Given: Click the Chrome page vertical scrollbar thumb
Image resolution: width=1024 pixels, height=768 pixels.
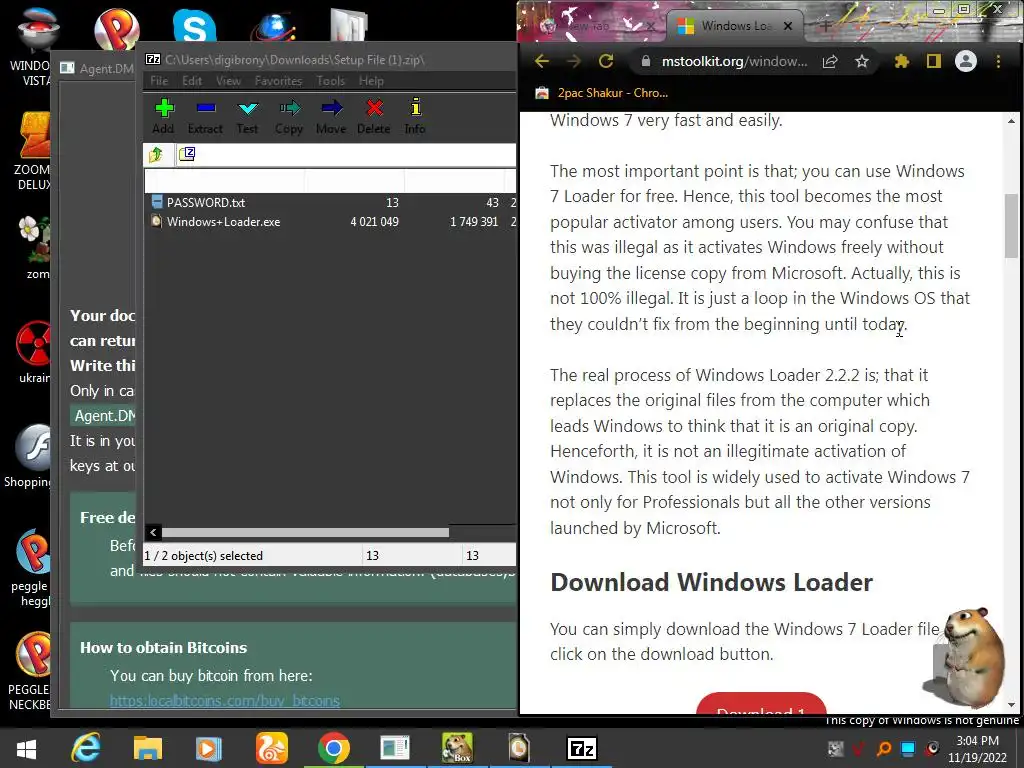Looking at the screenshot, I should pyautogui.click(x=1011, y=227).
